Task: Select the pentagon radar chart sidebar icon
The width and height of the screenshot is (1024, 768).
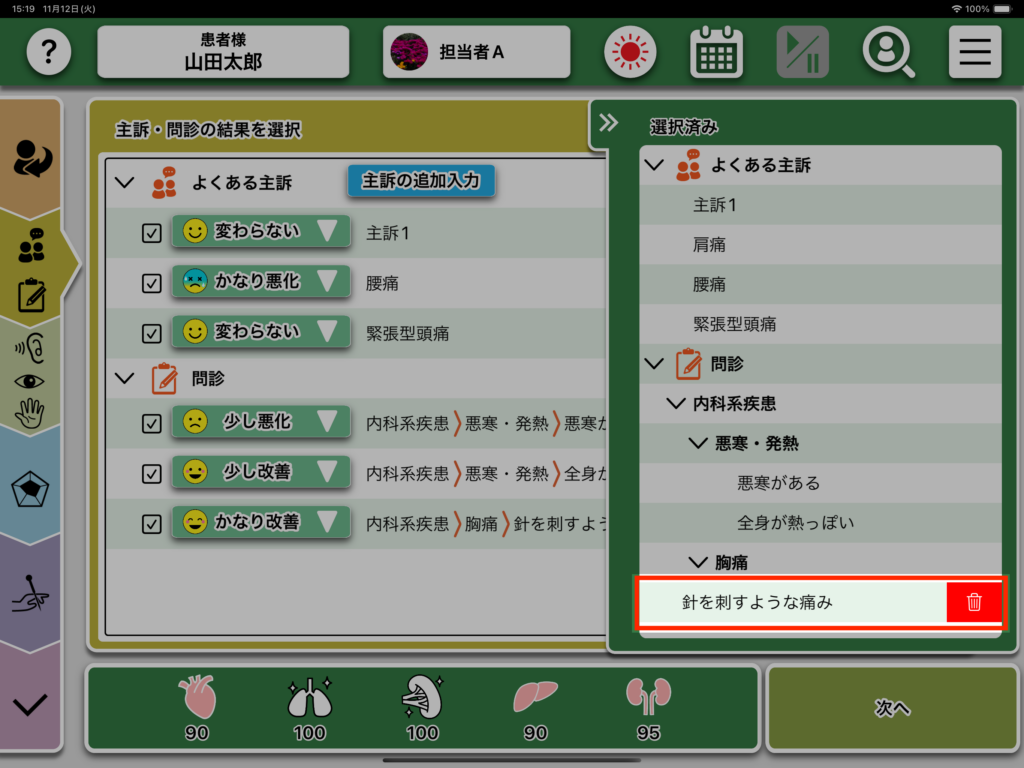Action: click(30, 490)
